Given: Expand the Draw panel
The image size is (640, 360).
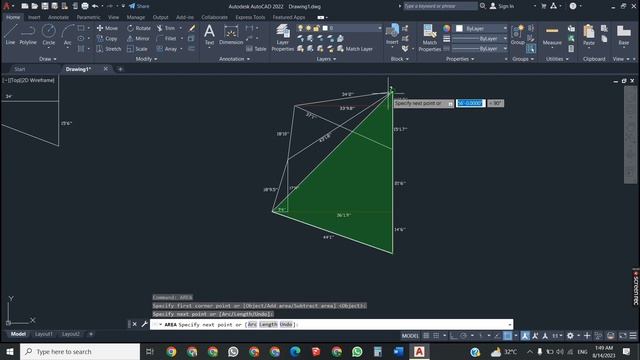Looking at the screenshot, I should tap(48, 59).
